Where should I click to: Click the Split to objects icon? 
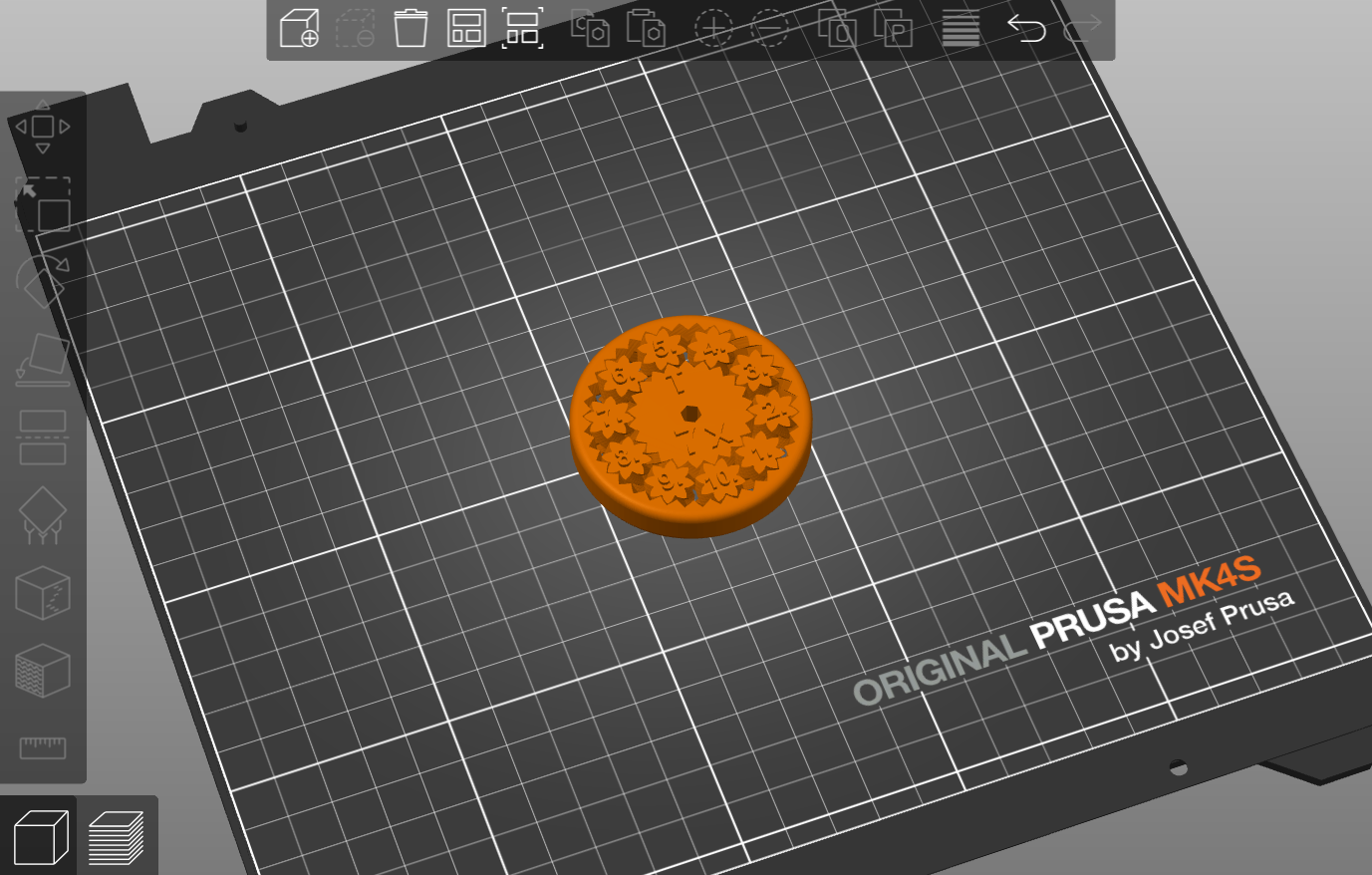(x=837, y=28)
